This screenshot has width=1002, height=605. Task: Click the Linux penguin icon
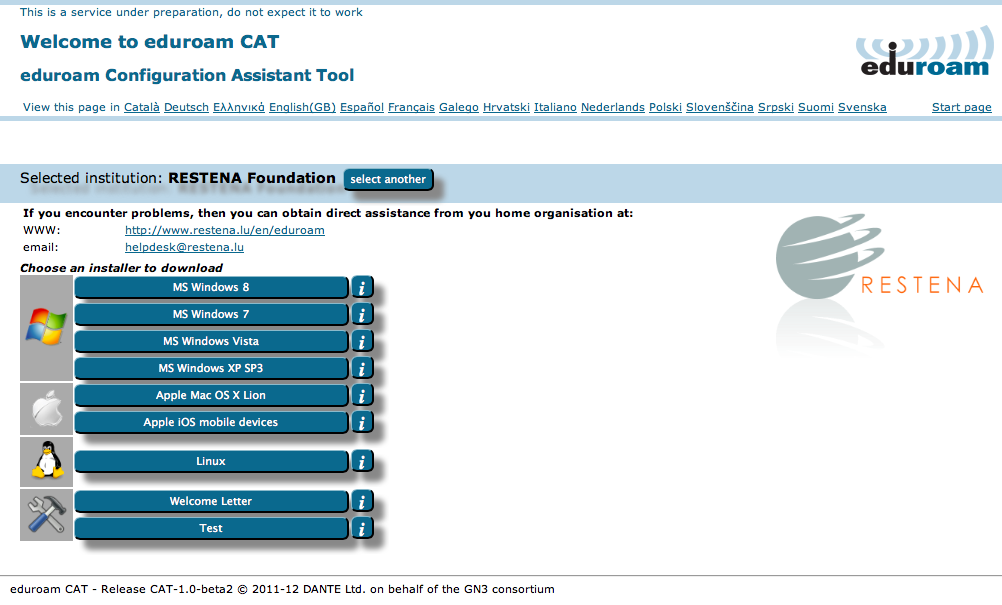pyautogui.click(x=46, y=462)
